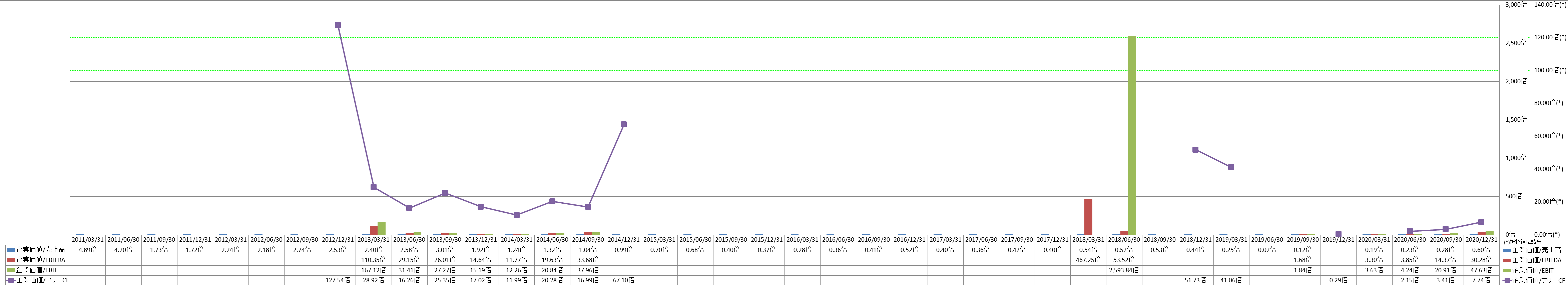Click the (*)折れ線に該当 footnote

pos(1522,242)
